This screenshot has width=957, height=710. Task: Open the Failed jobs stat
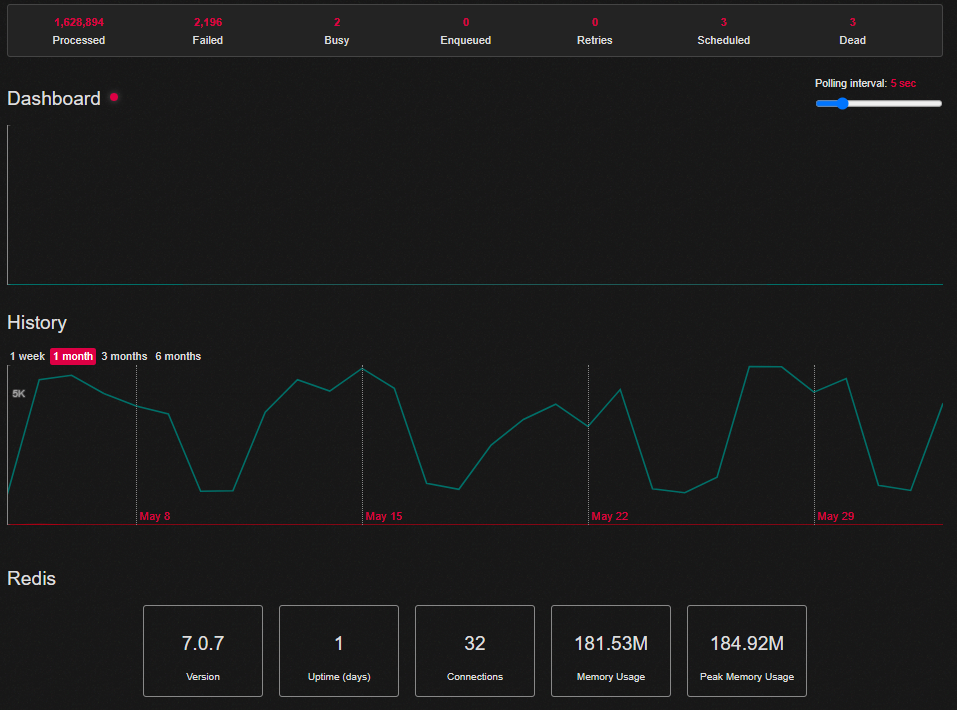click(x=208, y=31)
